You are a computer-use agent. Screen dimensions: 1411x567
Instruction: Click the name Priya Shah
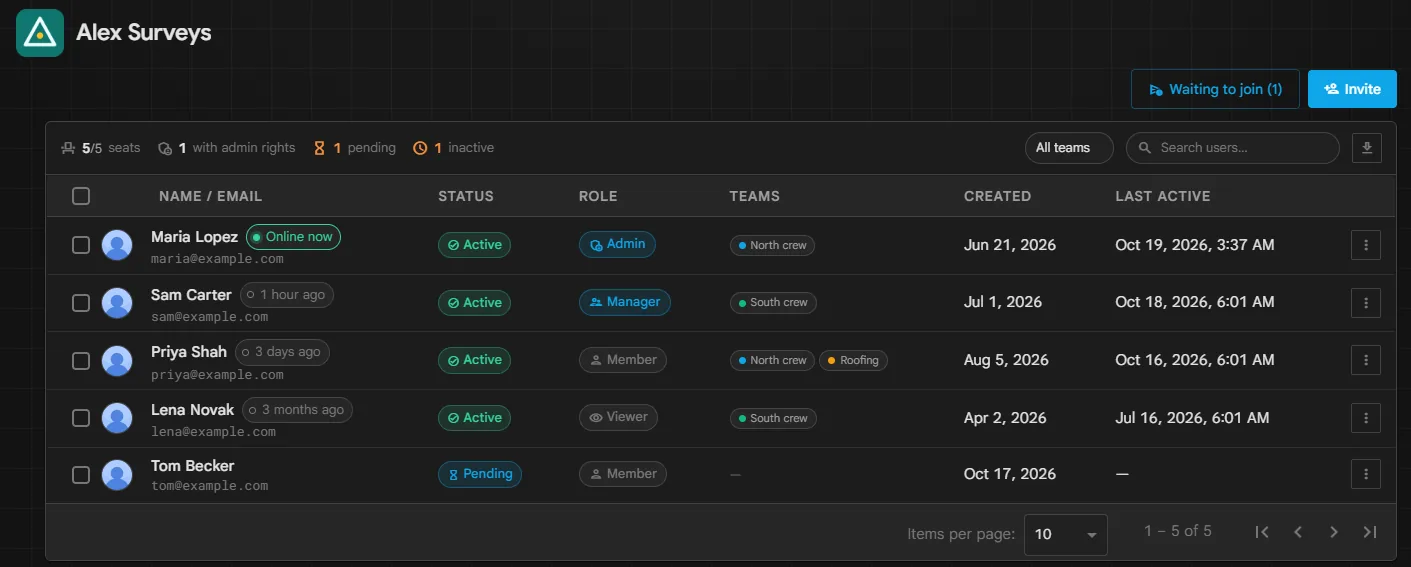point(189,352)
